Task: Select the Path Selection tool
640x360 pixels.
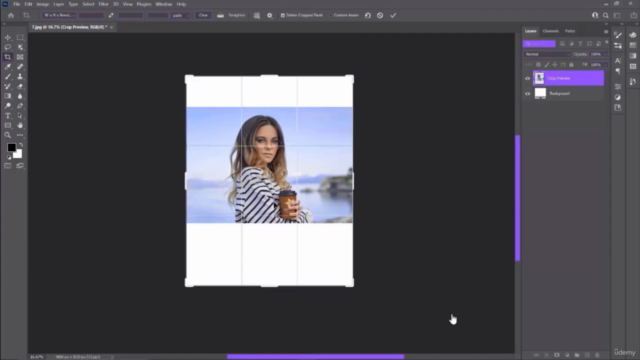Action: (20, 116)
